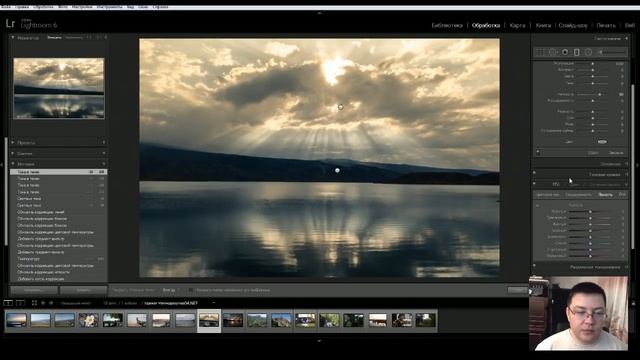Adjust the filter Clarity slider

(600, 94)
